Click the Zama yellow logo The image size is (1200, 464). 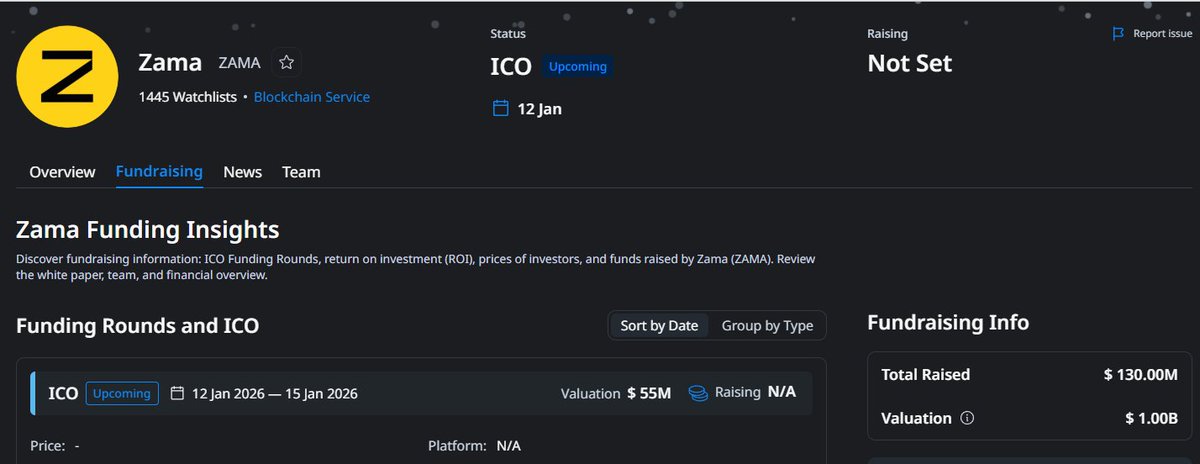point(69,76)
